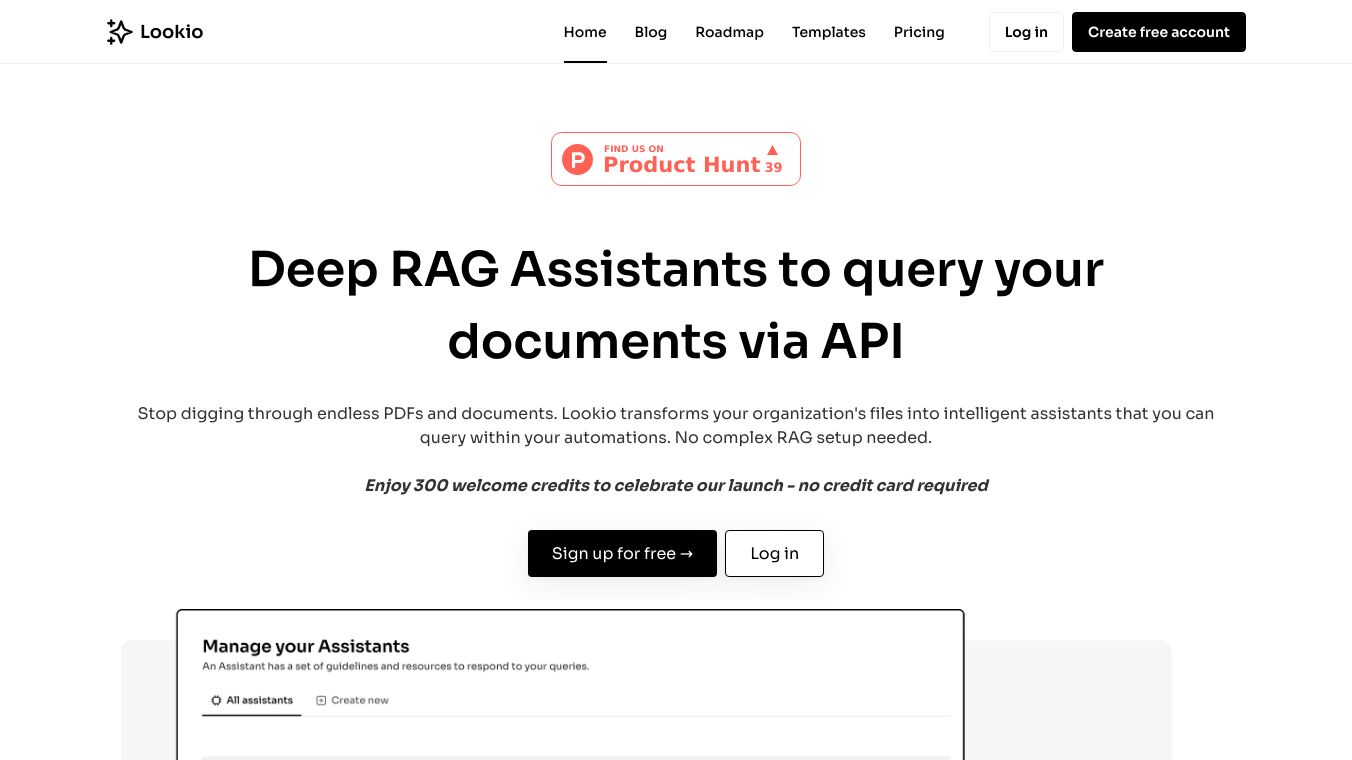Click the Deep RAG Assistants headline
Screen dimensions: 1352x760
click(x=676, y=305)
